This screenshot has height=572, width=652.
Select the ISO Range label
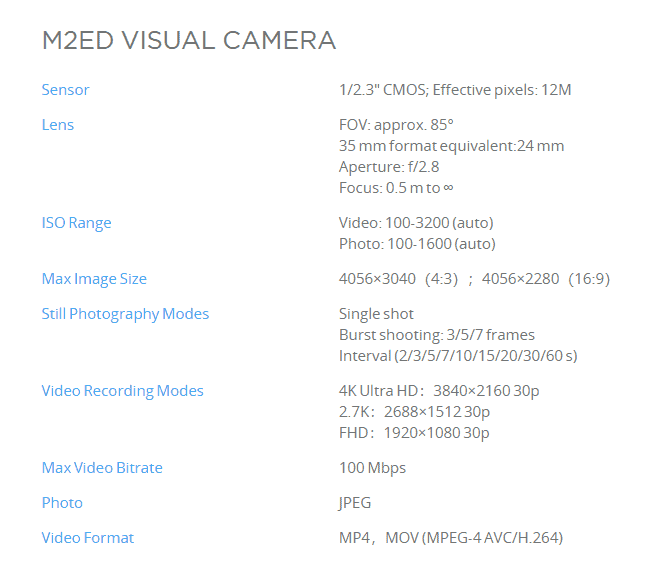[77, 223]
